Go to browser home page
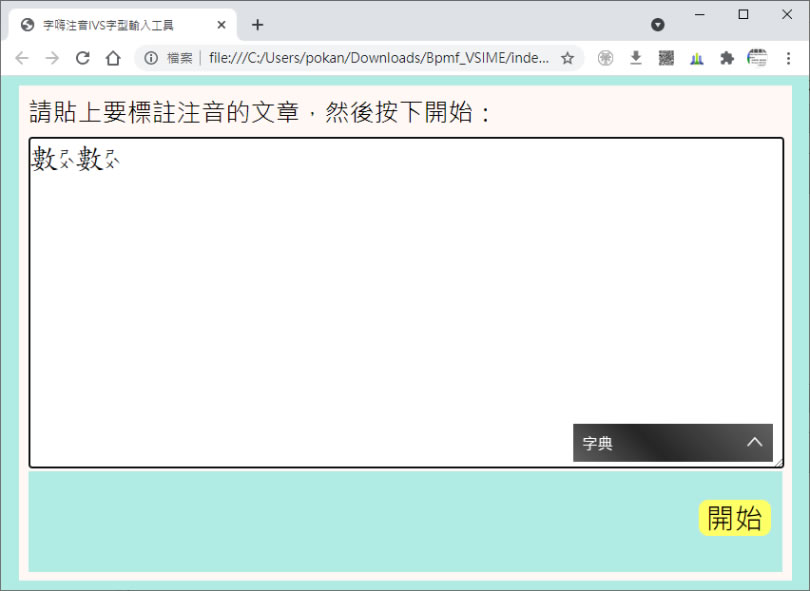This screenshot has width=810, height=591. pyautogui.click(x=113, y=58)
